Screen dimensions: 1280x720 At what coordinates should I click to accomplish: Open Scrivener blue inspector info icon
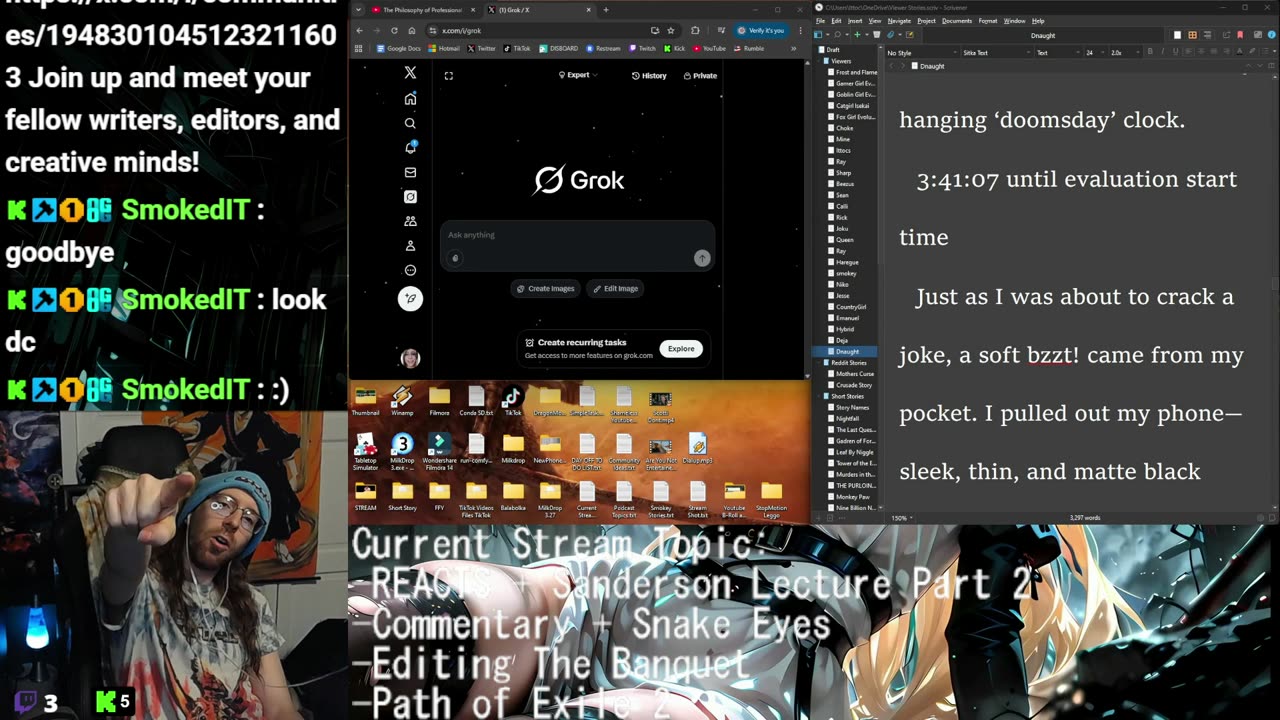(x=1271, y=35)
